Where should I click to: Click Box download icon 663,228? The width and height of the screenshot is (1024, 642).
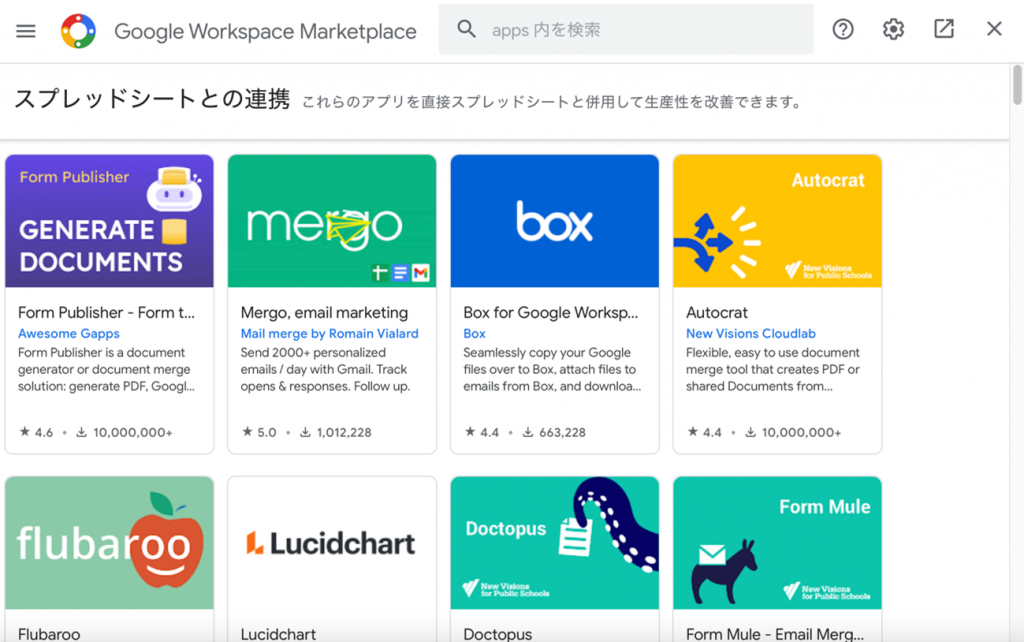click(x=528, y=432)
